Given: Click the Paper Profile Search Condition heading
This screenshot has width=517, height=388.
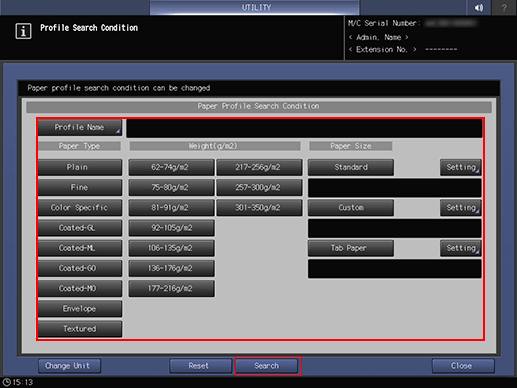Looking at the screenshot, I should pyautogui.click(x=259, y=106).
